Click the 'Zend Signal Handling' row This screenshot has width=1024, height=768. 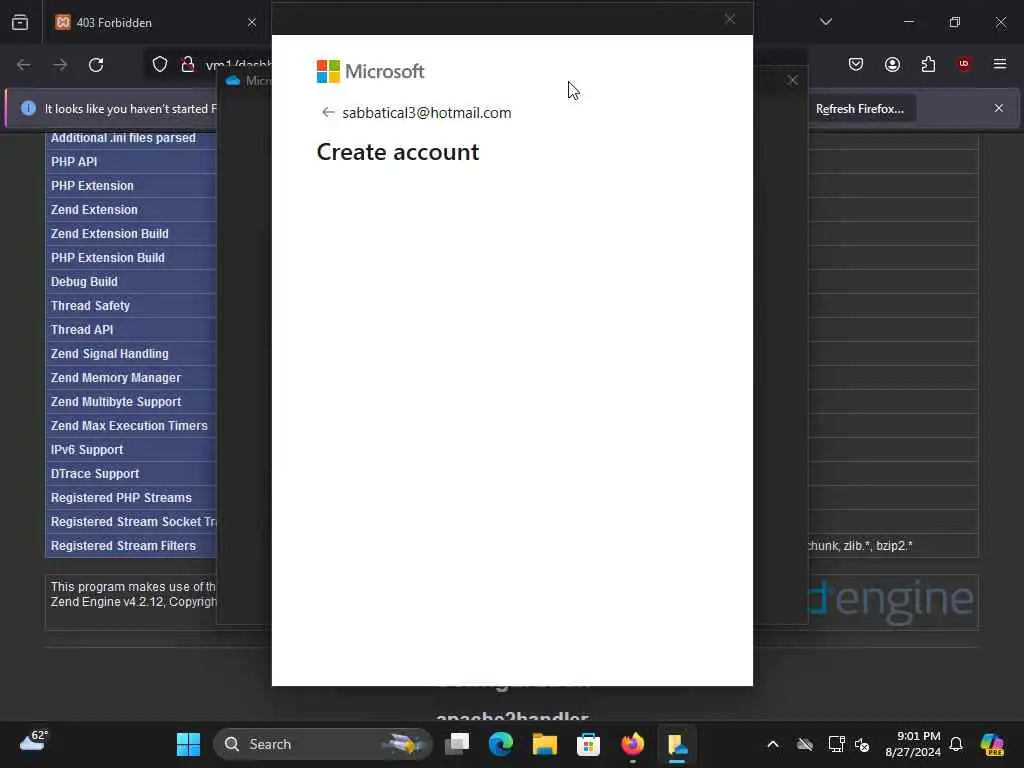(131, 353)
